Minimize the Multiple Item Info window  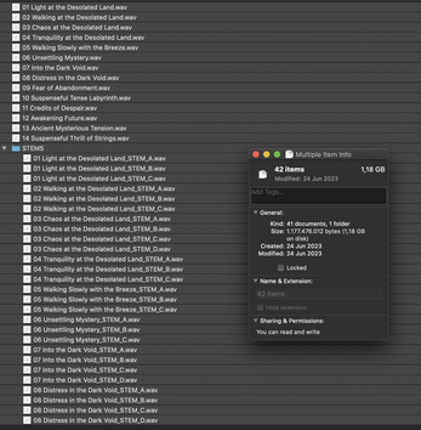point(266,154)
